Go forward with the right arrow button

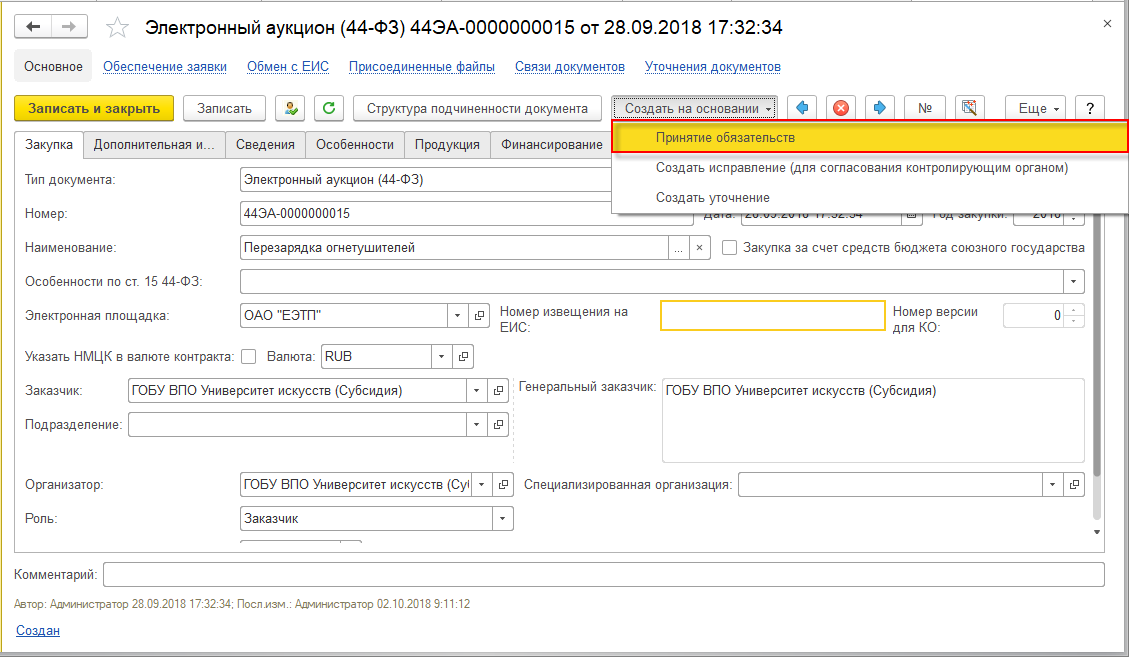pos(69,27)
